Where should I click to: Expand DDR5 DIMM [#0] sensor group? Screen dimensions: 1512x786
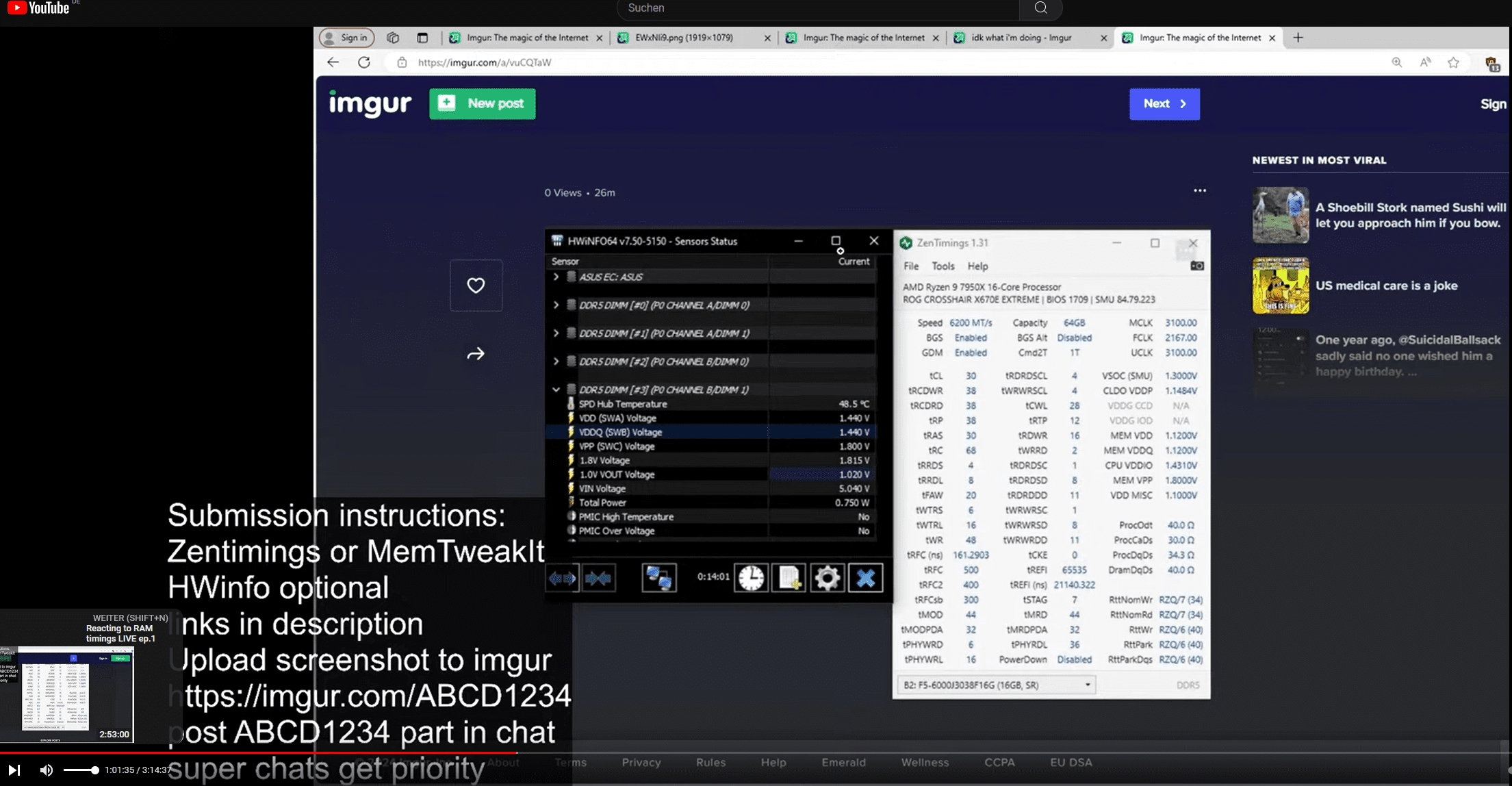tap(556, 305)
